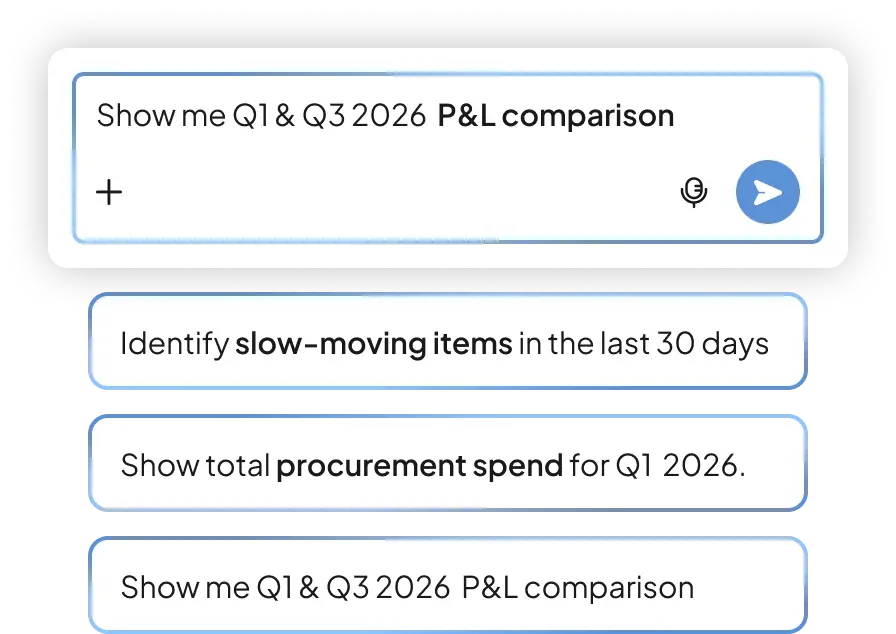Click the empty area inside the prompt box
This screenshot has width=896, height=634.
coord(400,191)
